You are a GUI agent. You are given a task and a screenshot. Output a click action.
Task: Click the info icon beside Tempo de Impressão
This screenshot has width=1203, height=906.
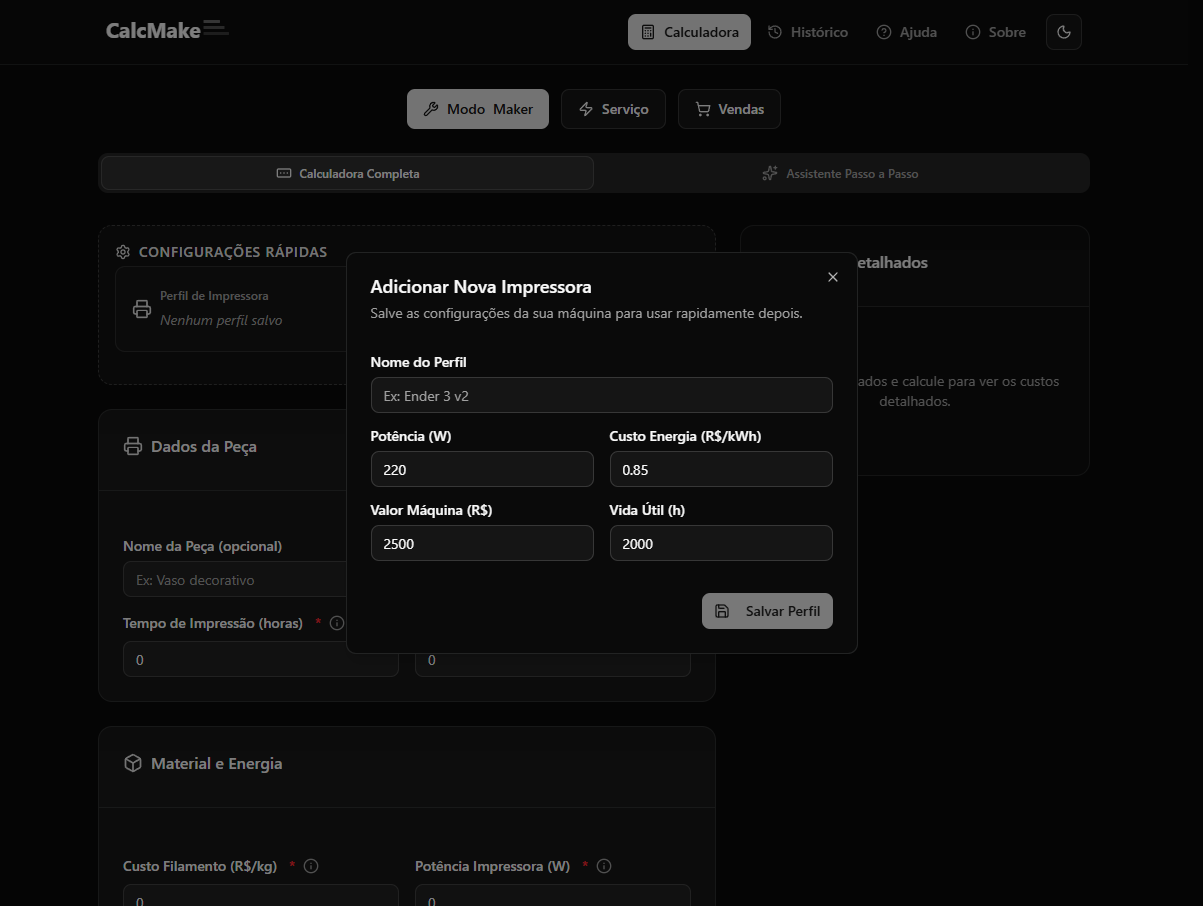click(337, 623)
